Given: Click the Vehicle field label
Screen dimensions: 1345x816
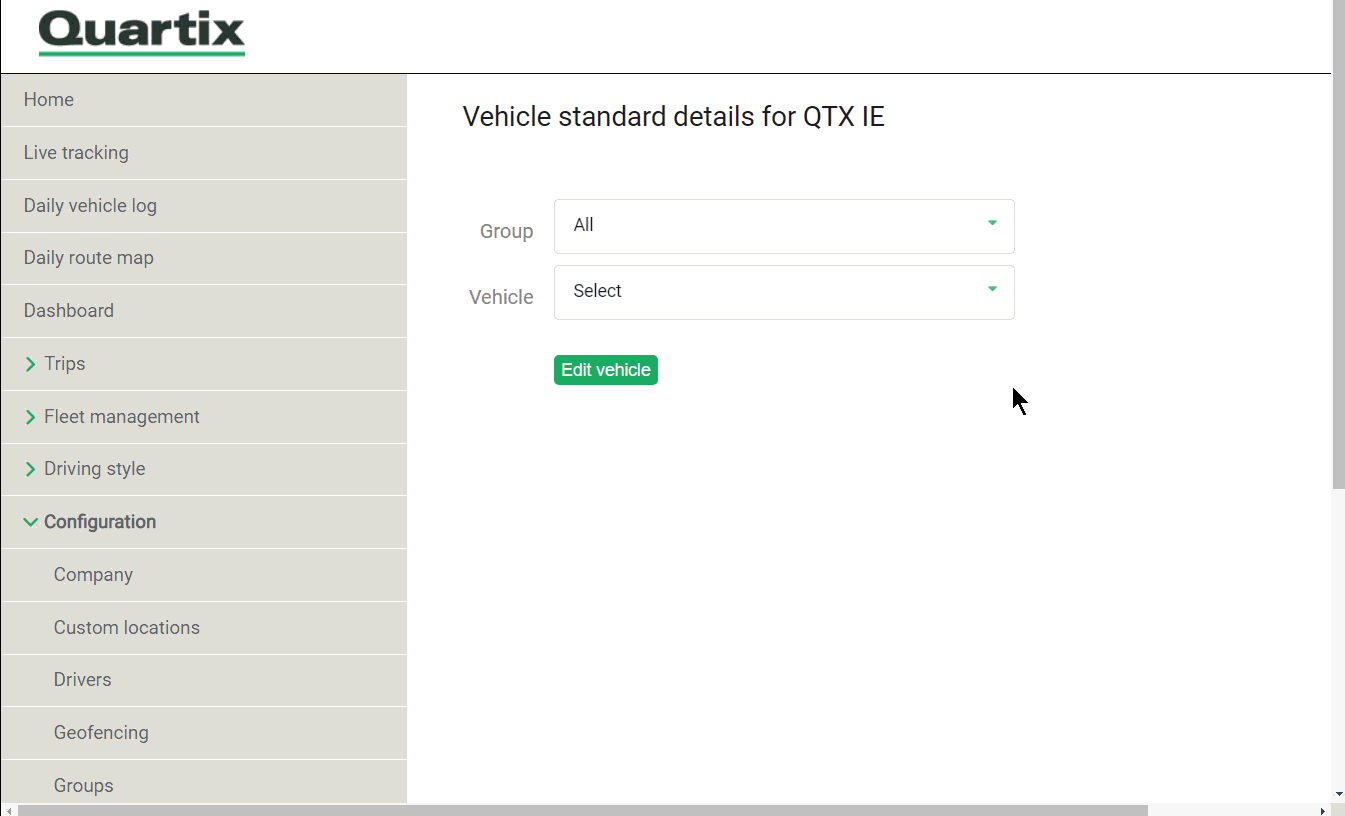Looking at the screenshot, I should pyautogui.click(x=501, y=297).
